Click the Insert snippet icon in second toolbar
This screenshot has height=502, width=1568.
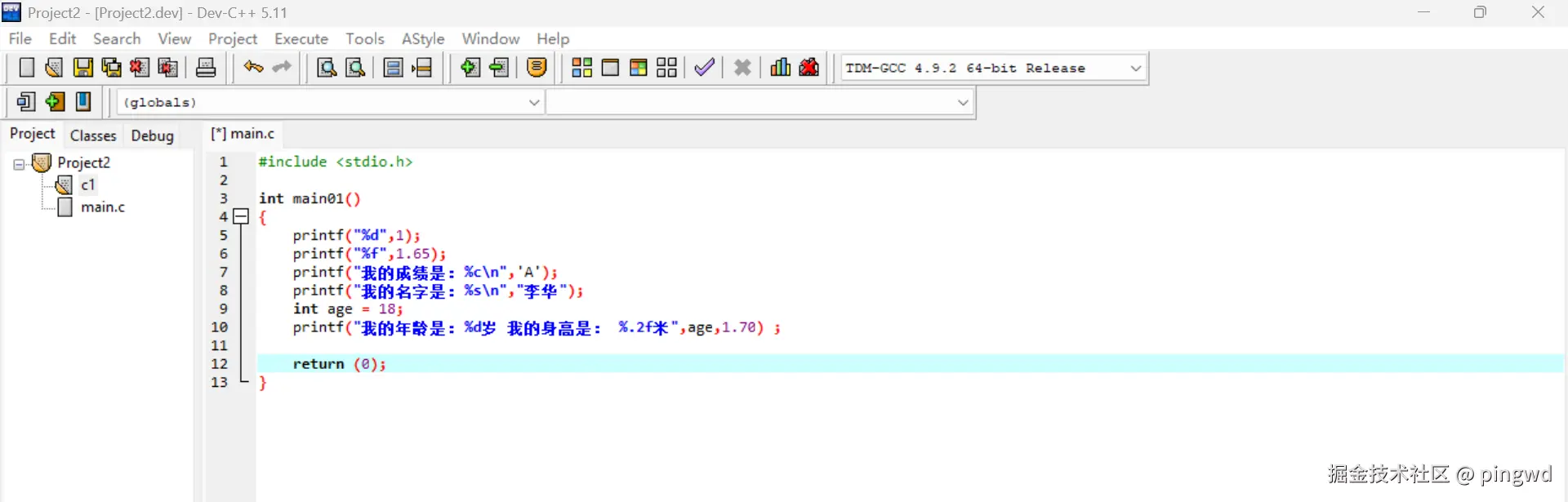[26, 102]
